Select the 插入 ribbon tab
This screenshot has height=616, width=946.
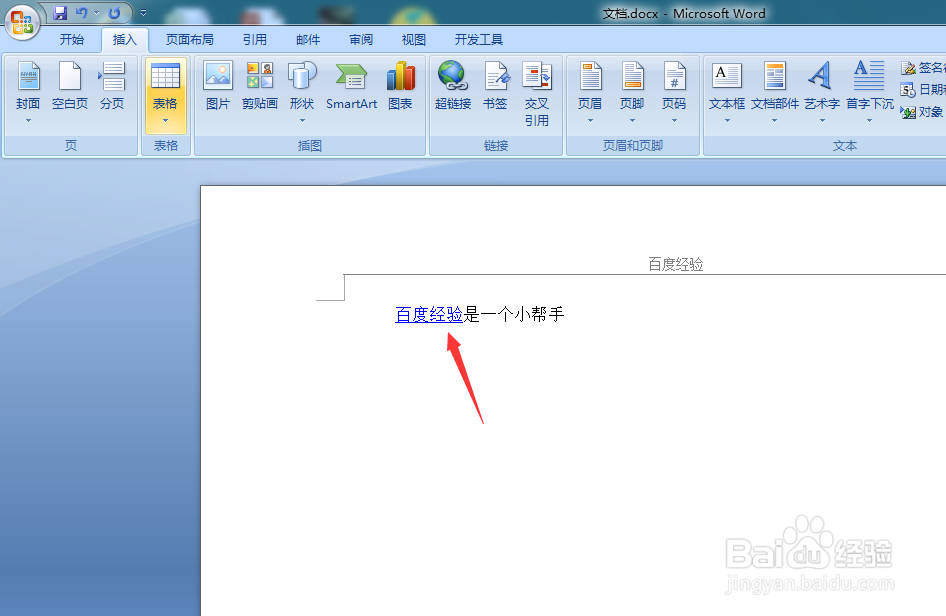pos(124,40)
